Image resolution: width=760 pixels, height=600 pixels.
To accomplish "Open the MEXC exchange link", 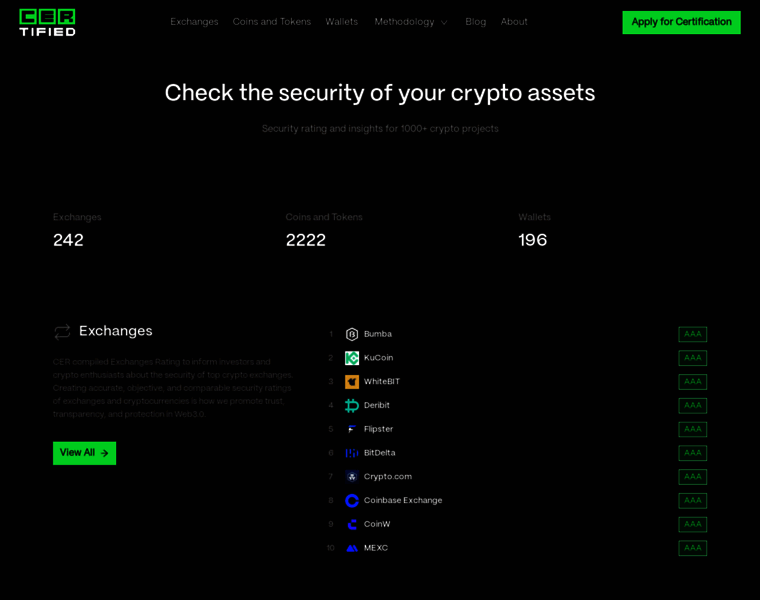I will pyautogui.click(x=376, y=548).
